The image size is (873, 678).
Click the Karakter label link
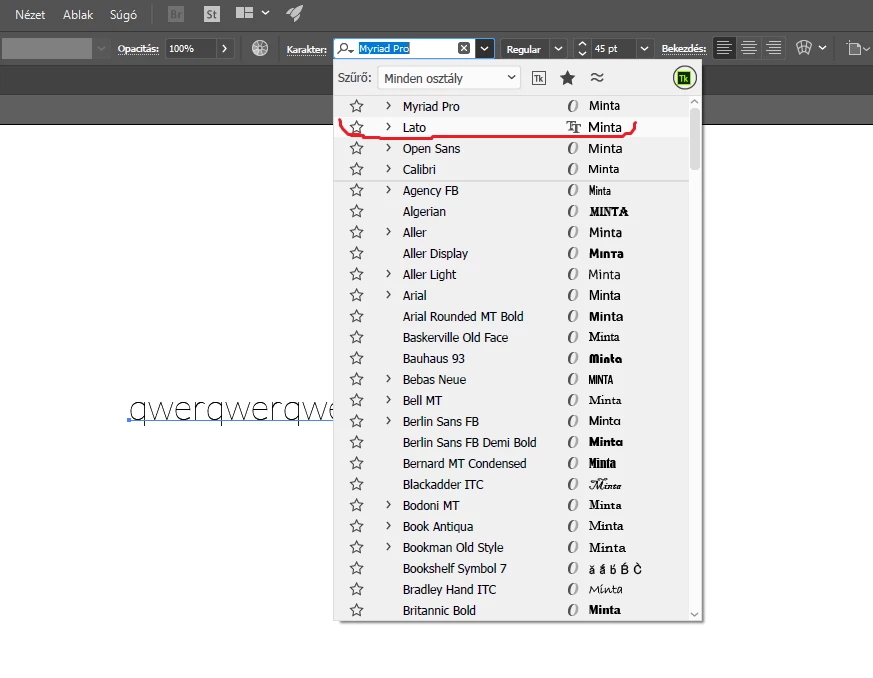coord(307,50)
